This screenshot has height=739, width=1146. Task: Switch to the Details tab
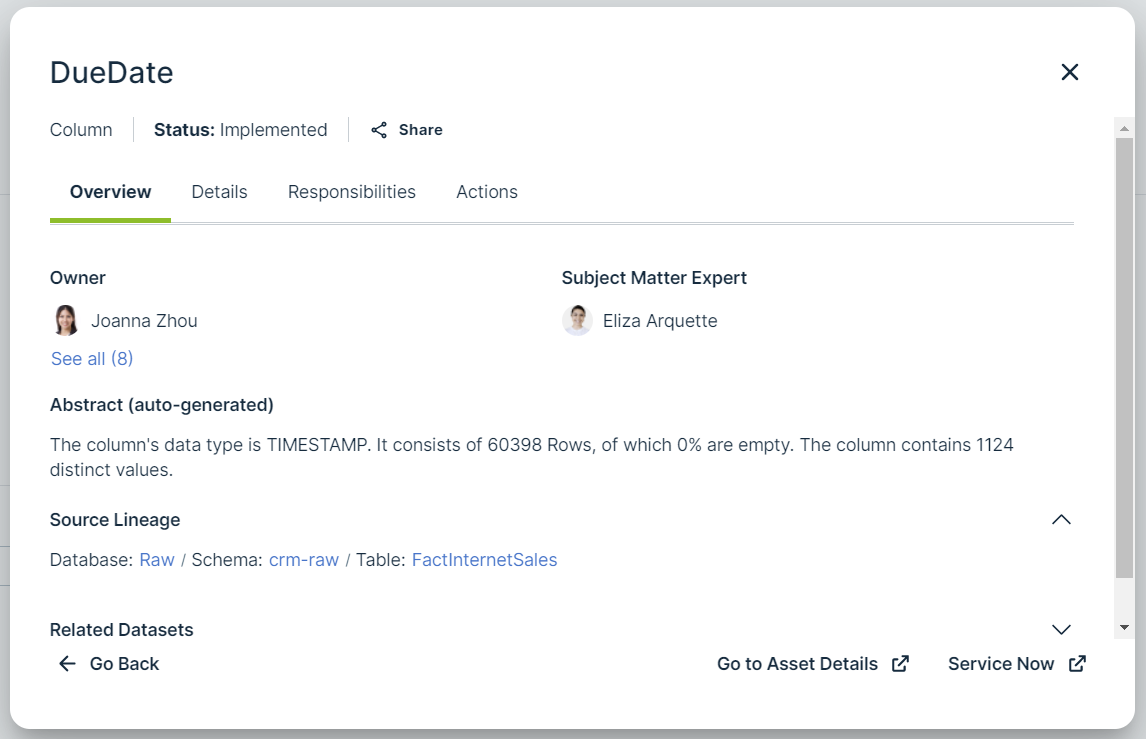click(219, 192)
